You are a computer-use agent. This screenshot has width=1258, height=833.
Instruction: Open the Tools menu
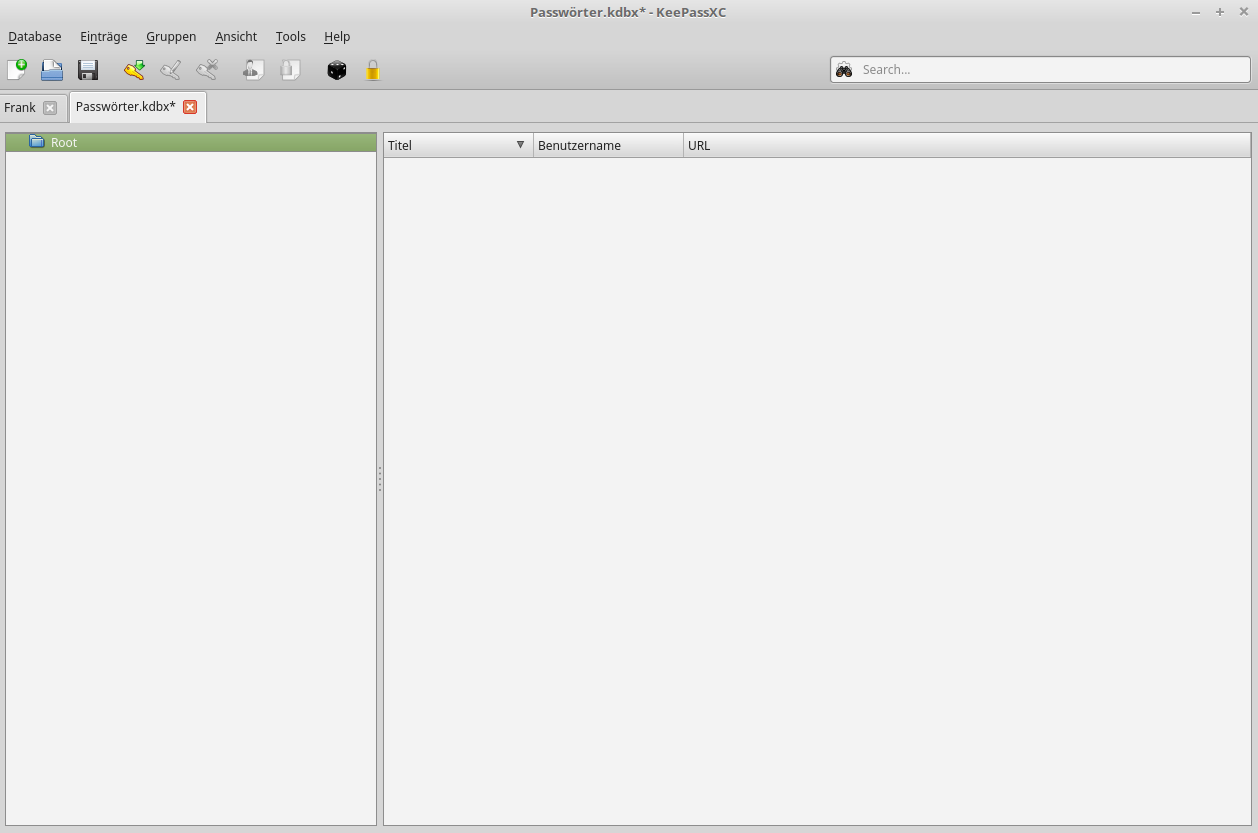(291, 37)
